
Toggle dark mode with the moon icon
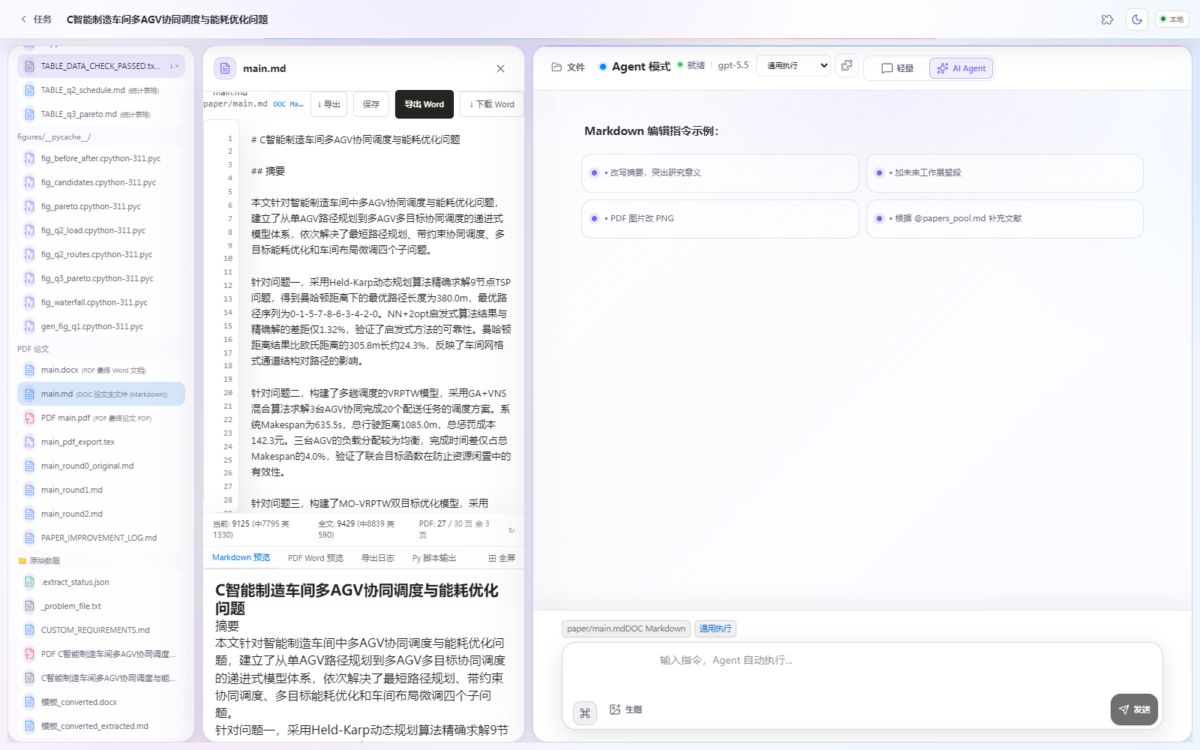1136,19
